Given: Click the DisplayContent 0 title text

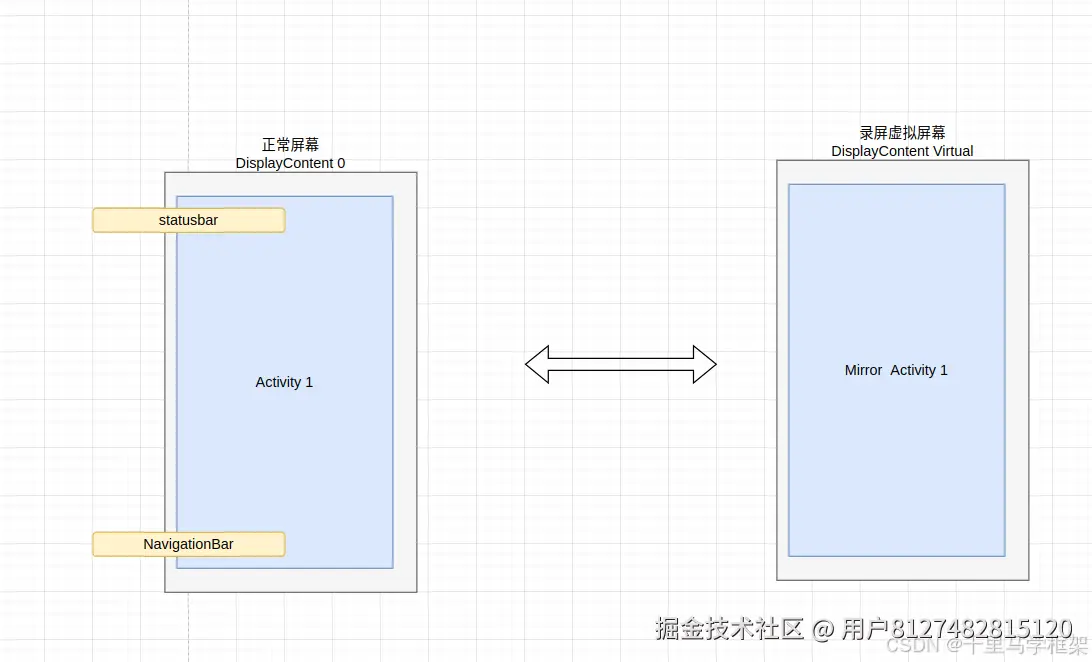Looking at the screenshot, I should (x=290, y=163).
